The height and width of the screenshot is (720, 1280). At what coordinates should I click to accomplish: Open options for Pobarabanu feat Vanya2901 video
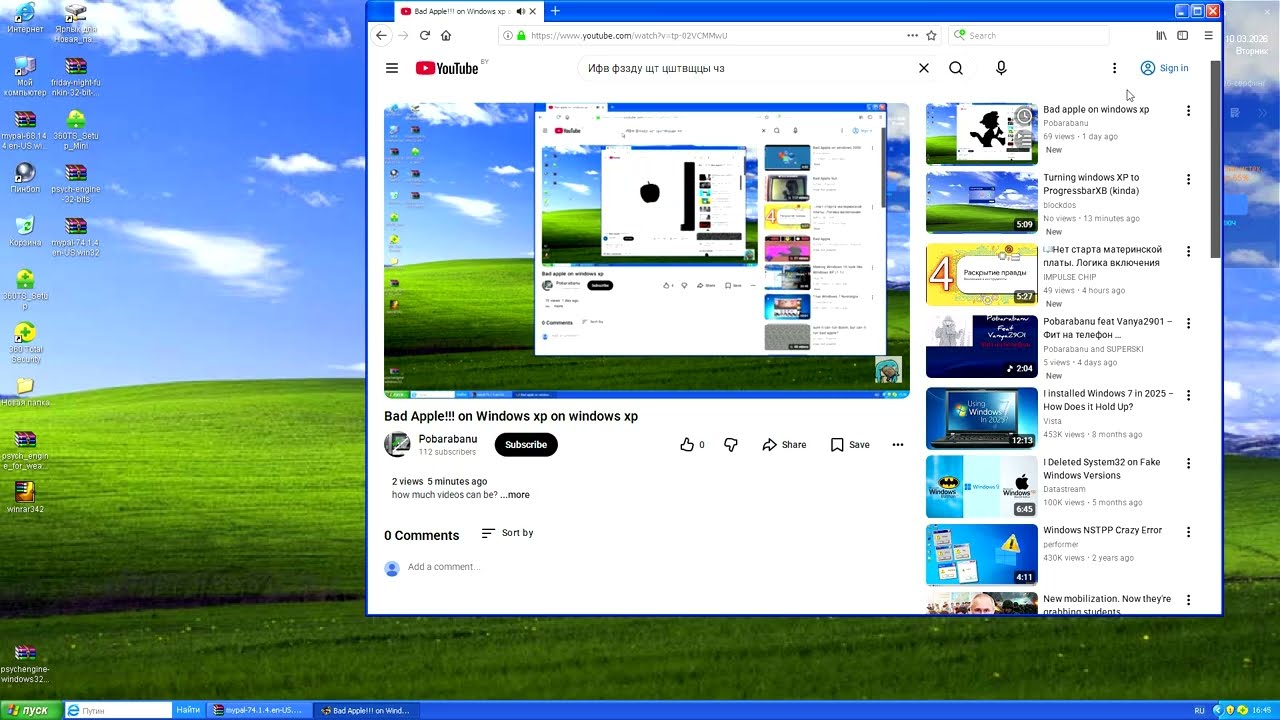point(1188,323)
